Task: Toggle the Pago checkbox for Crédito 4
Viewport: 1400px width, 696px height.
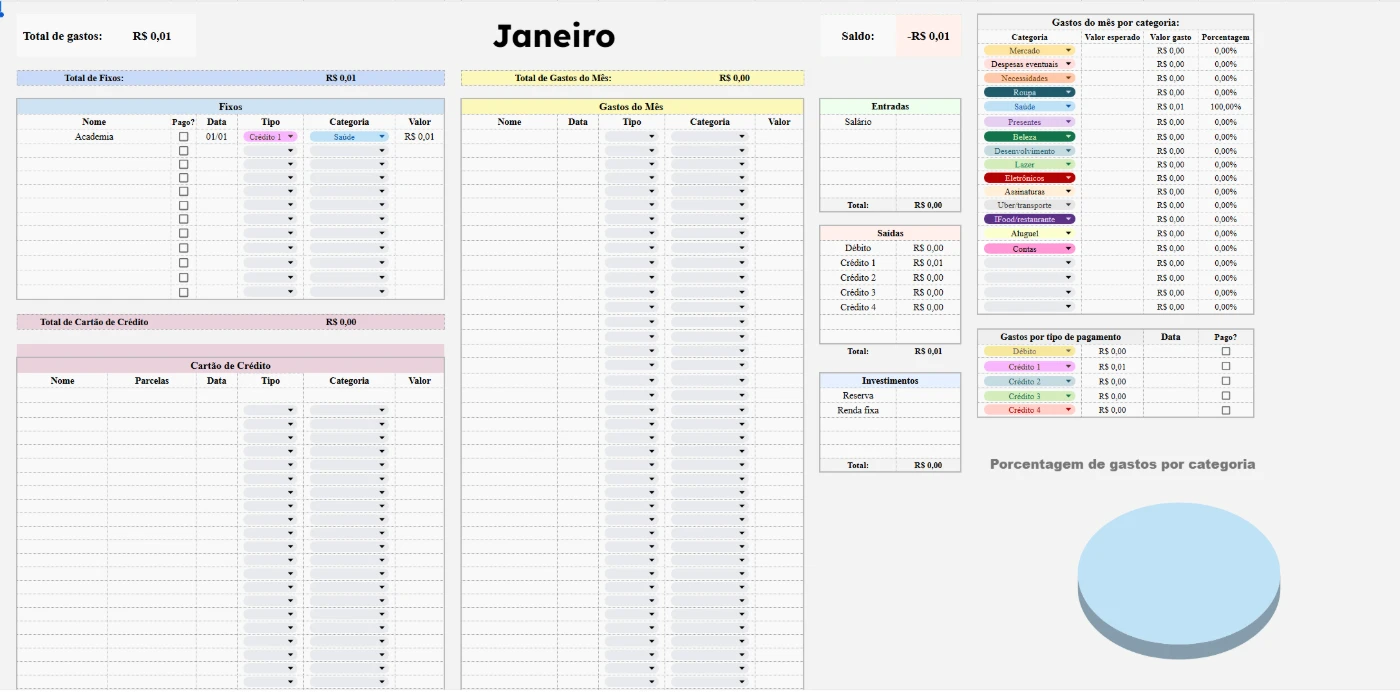Action: [x=1226, y=410]
